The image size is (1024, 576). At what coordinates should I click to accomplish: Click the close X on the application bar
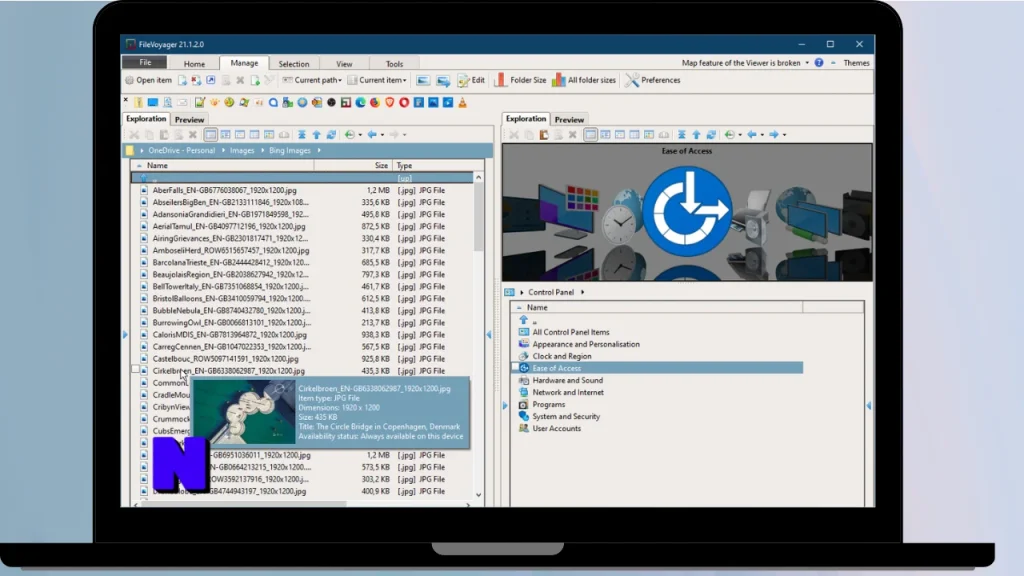(125, 100)
